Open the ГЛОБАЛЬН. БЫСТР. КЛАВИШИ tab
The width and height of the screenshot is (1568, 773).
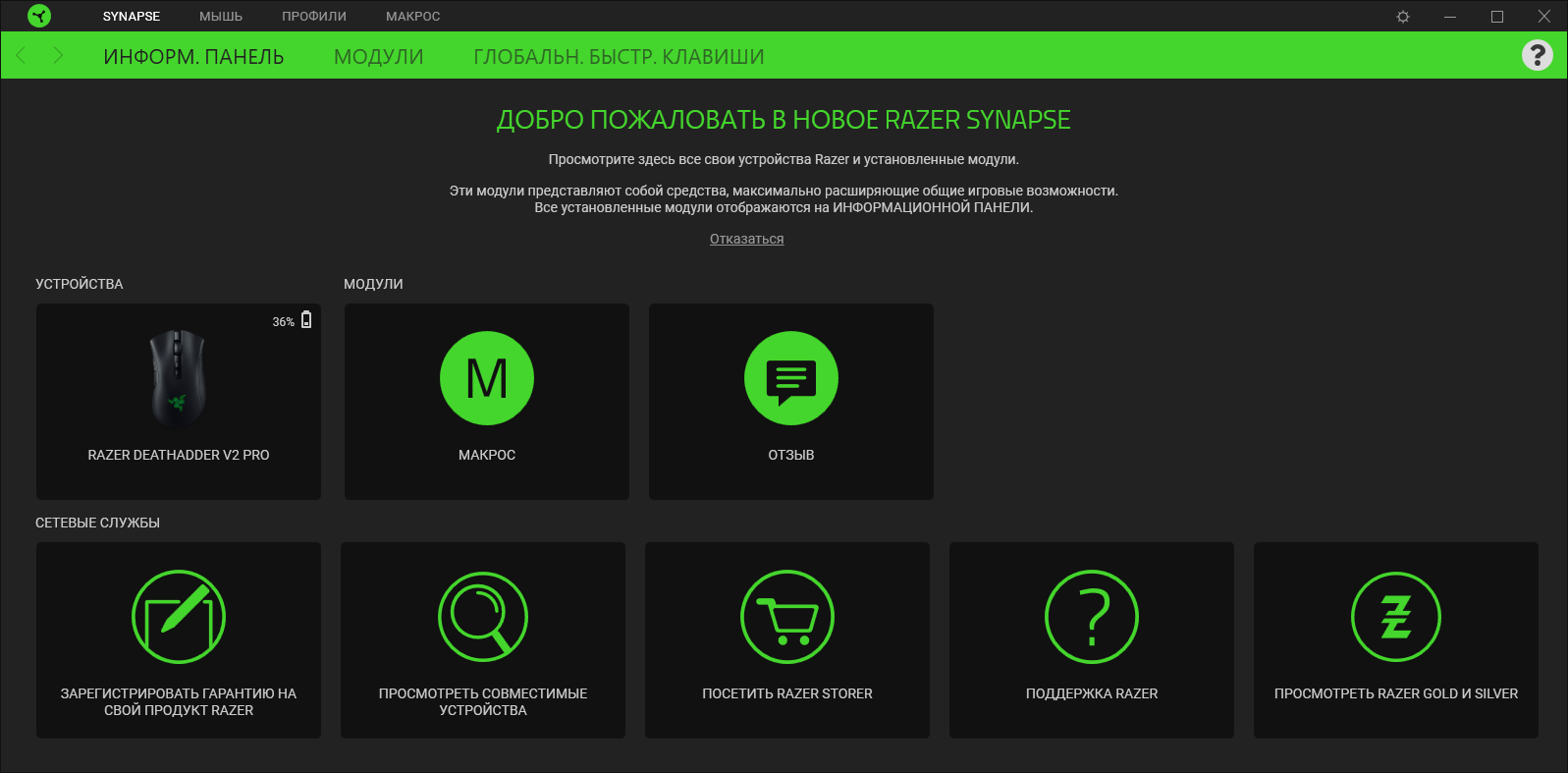(x=619, y=57)
